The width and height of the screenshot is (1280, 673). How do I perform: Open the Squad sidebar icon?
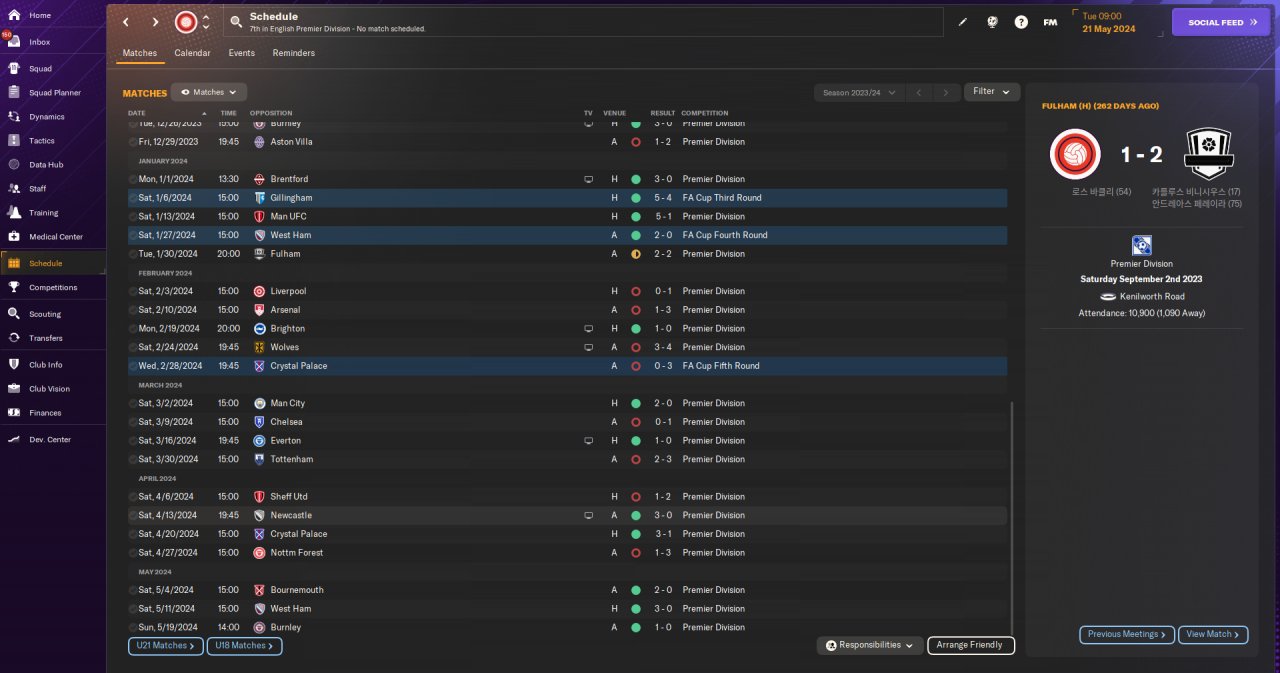pyautogui.click(x=14, y=69)
